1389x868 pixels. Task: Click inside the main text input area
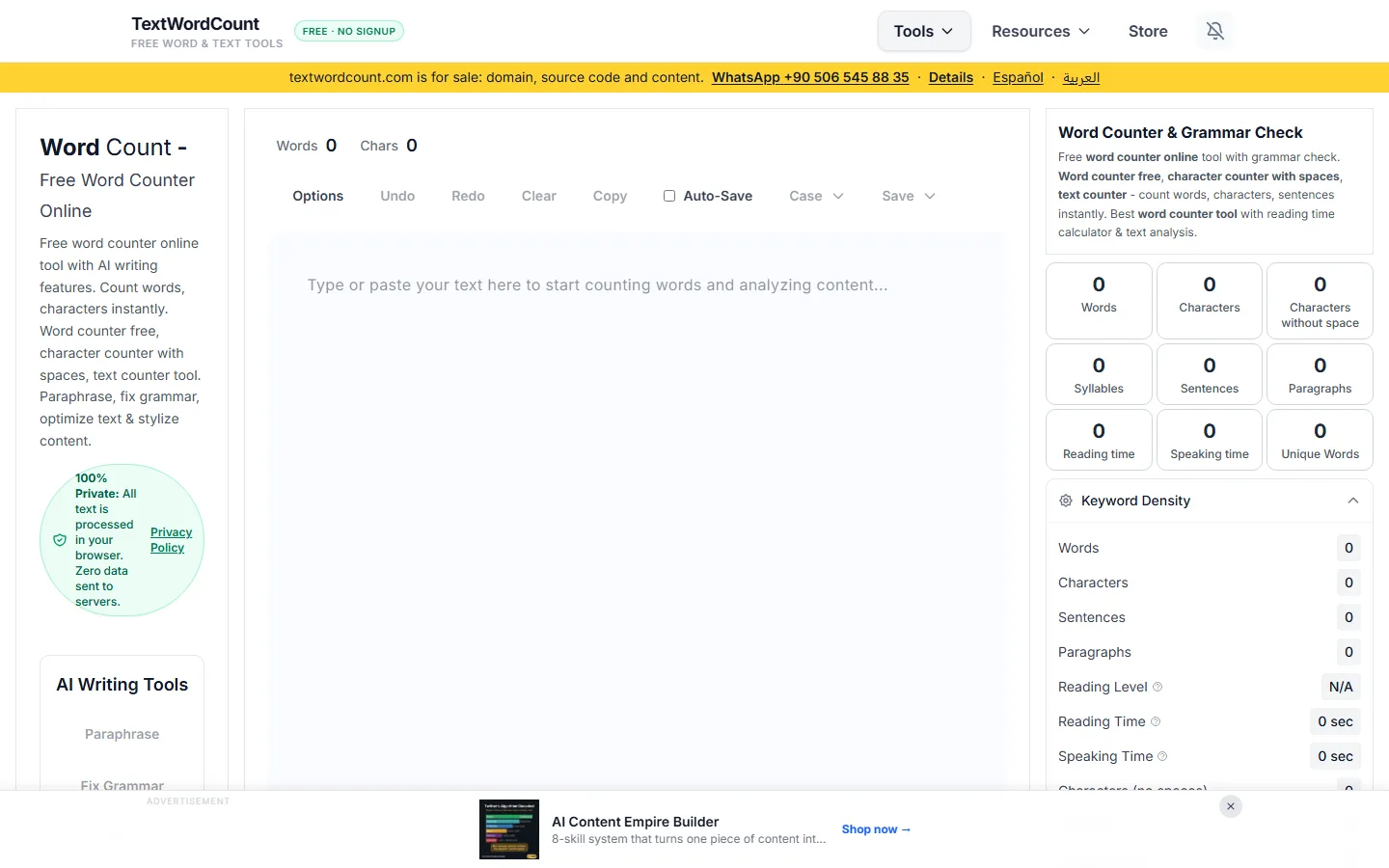637,511
